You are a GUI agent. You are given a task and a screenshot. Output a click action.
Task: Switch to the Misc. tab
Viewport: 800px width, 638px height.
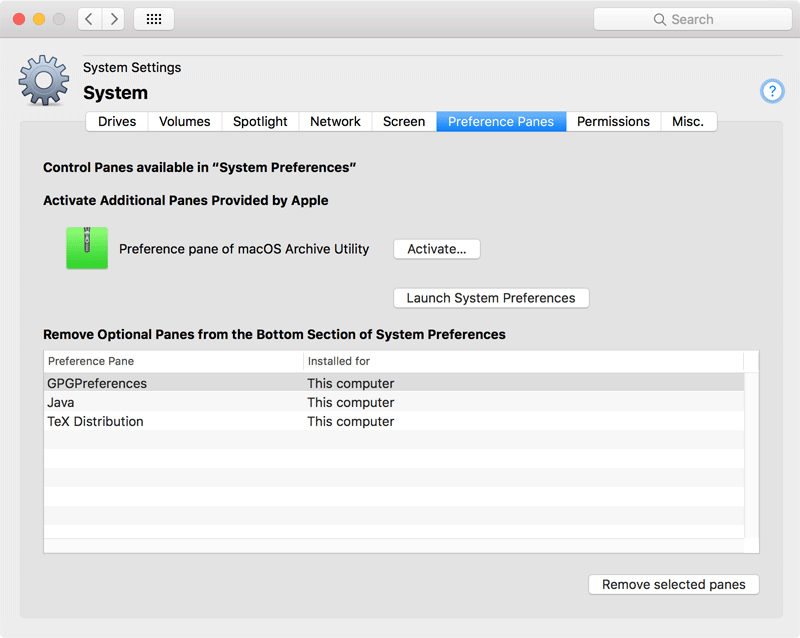(688, 121)
